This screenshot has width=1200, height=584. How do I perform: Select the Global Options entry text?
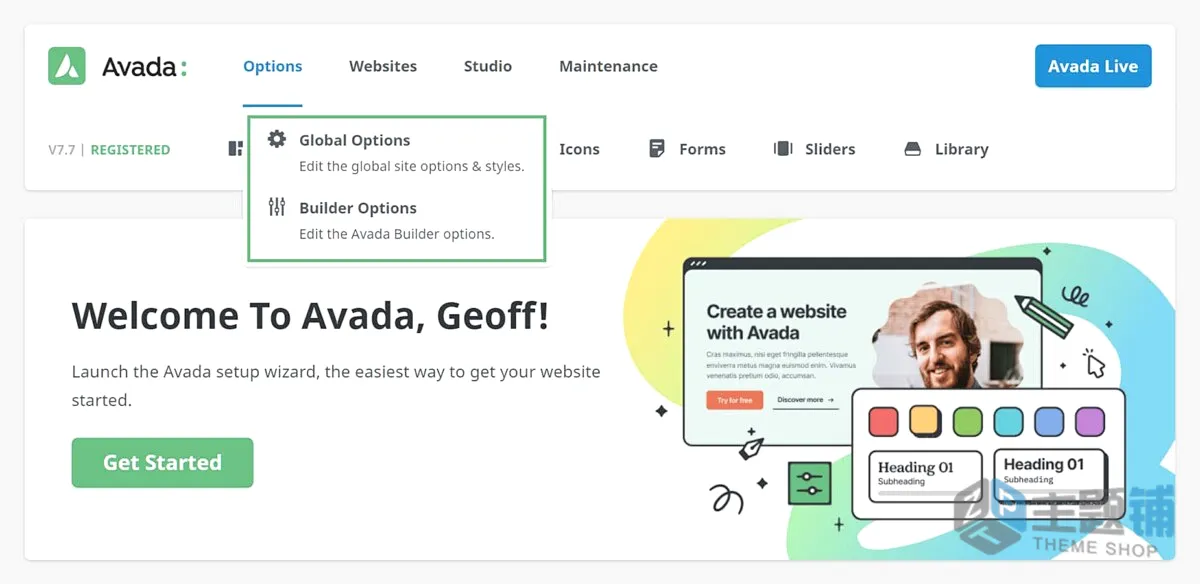click(x=355, y=140)
